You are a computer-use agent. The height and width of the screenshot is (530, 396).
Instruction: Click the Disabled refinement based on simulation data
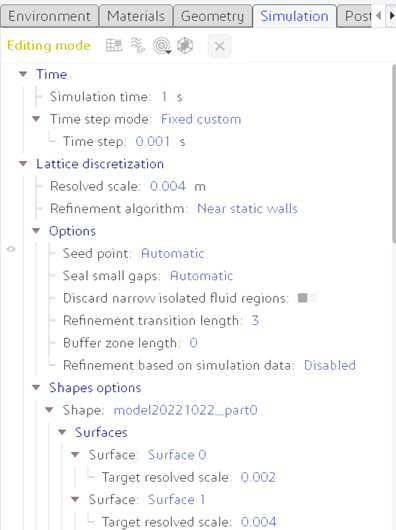click(330, 365)
